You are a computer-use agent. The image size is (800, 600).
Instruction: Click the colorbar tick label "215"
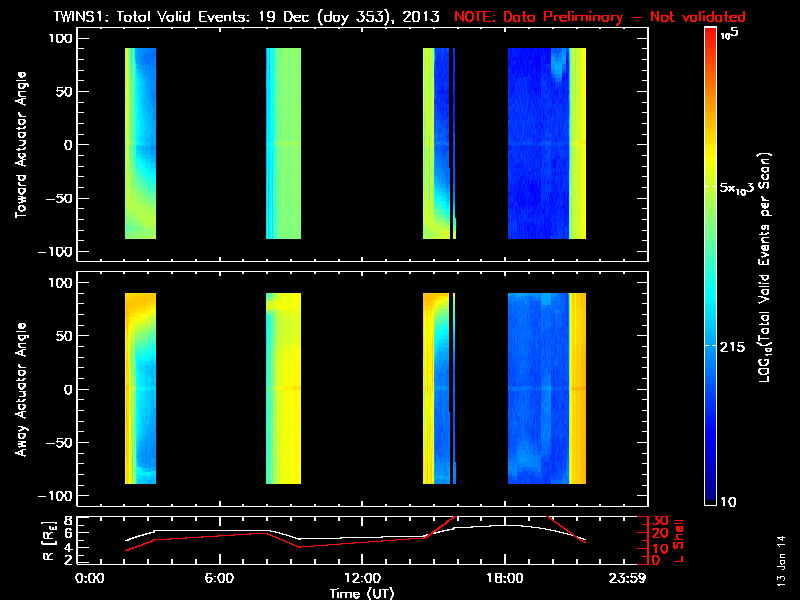732,347
